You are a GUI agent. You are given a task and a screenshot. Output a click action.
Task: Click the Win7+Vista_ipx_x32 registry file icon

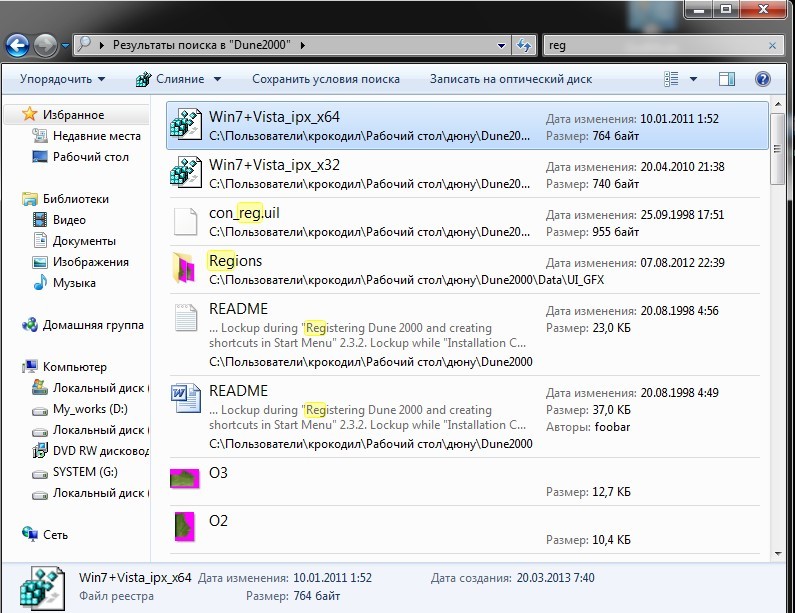click(x=186, y=172)
